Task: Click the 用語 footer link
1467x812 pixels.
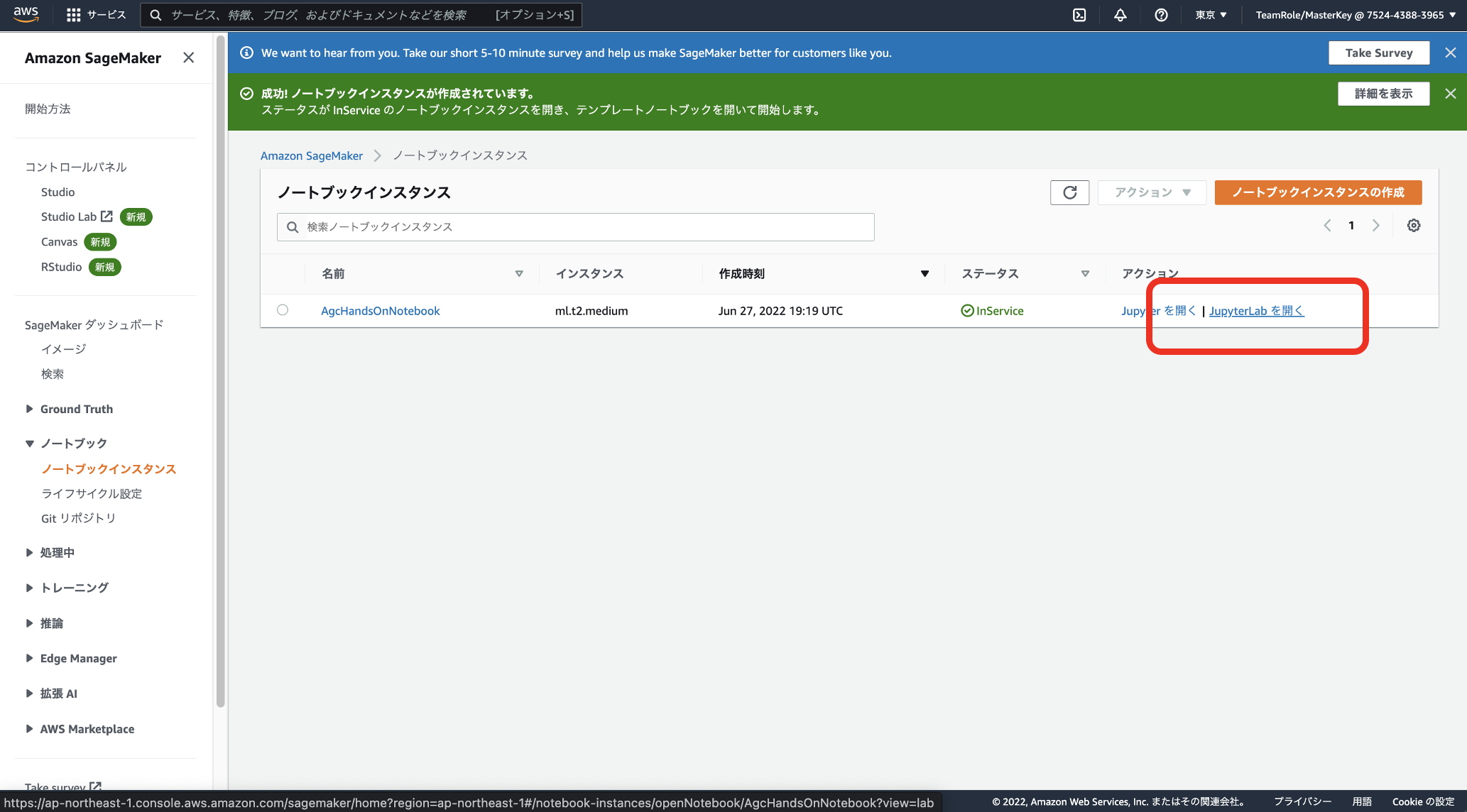Action: tap(1362, 801)
